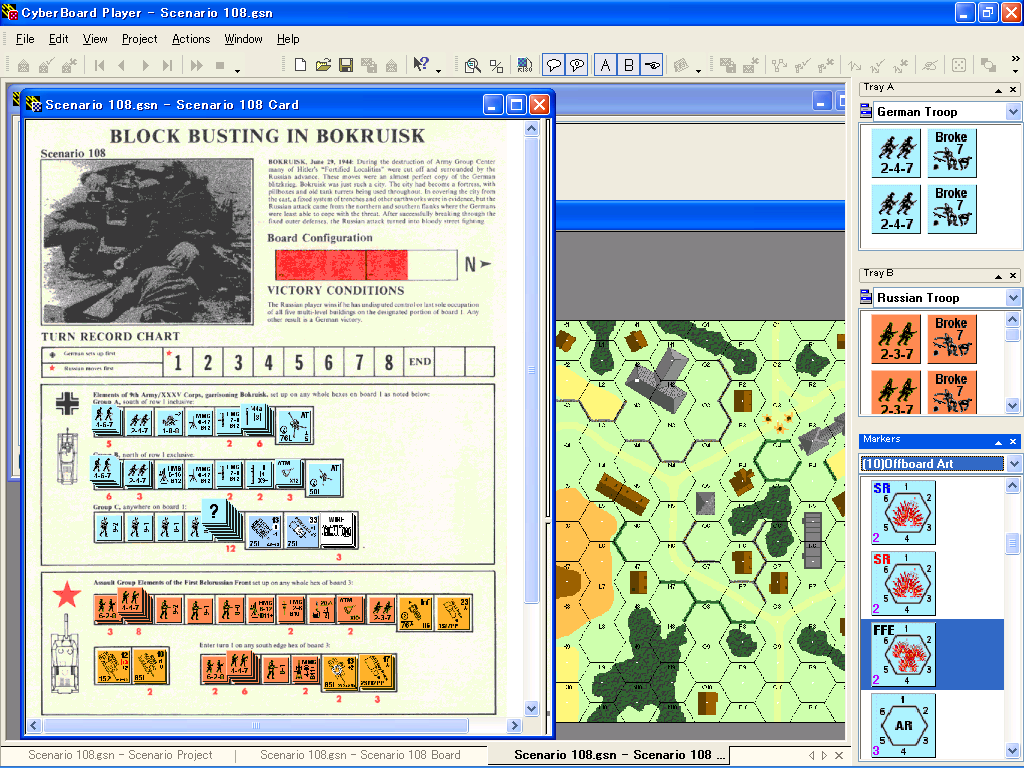
Task: Switch to Scenario 108 Board tab
Action: coord(360,755)
